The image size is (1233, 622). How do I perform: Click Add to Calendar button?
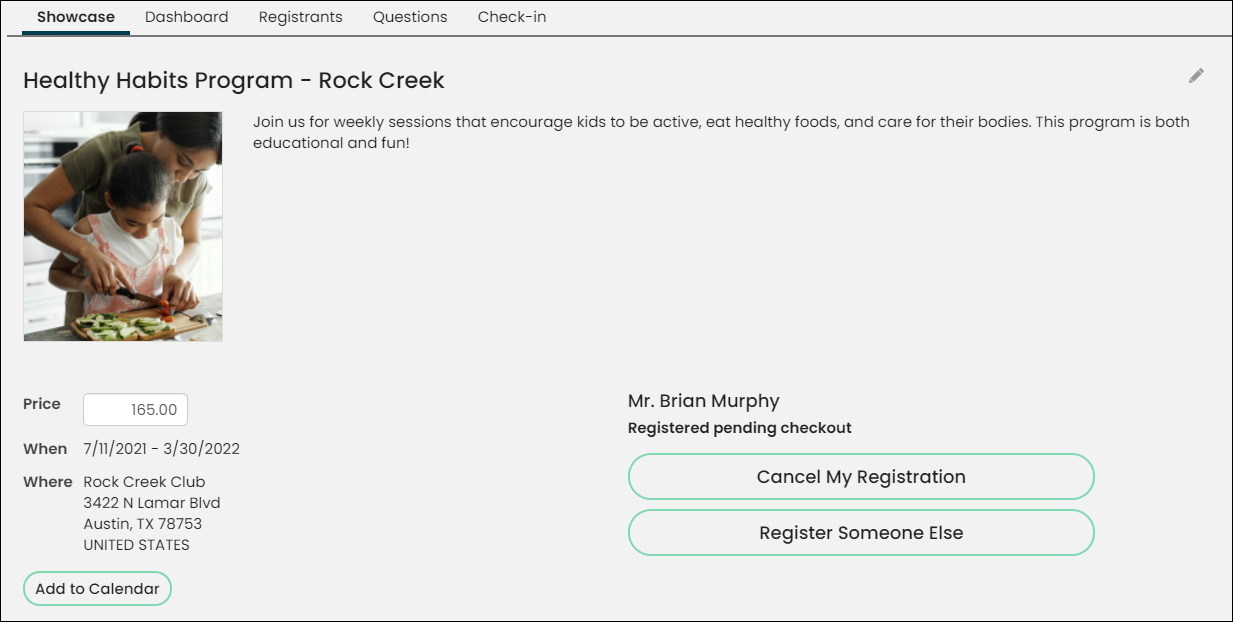click(x=98, y=589)
